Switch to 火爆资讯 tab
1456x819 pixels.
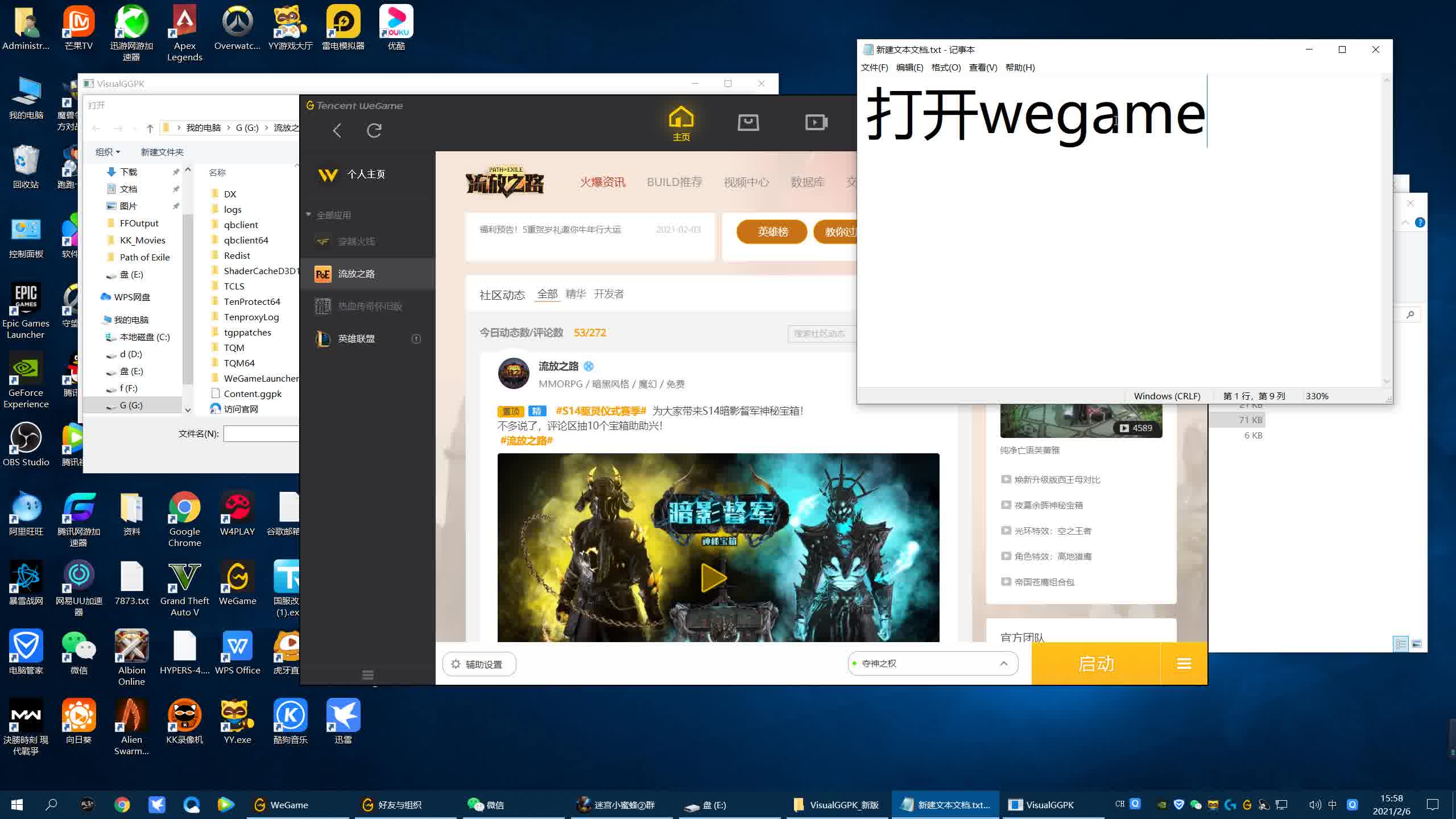click(602, 182)
